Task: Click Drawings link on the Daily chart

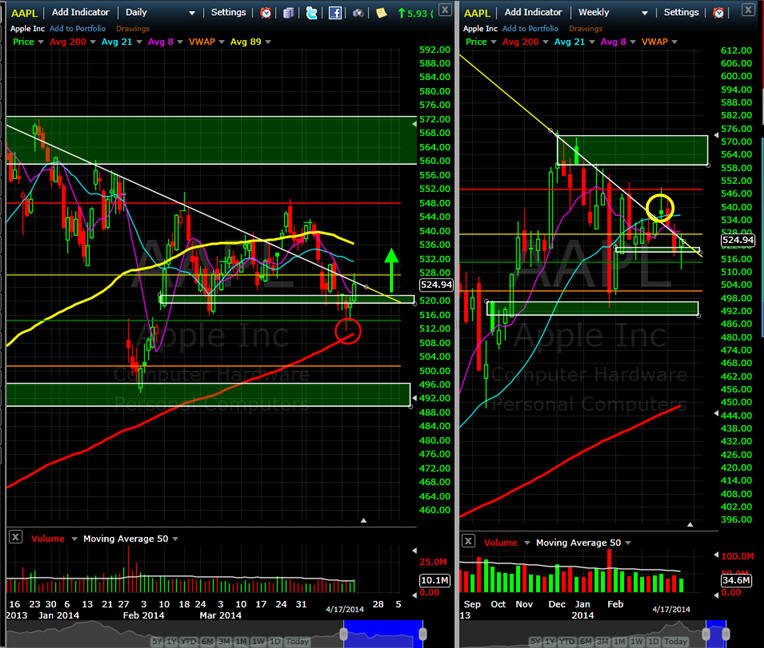Action: point(133,29)
